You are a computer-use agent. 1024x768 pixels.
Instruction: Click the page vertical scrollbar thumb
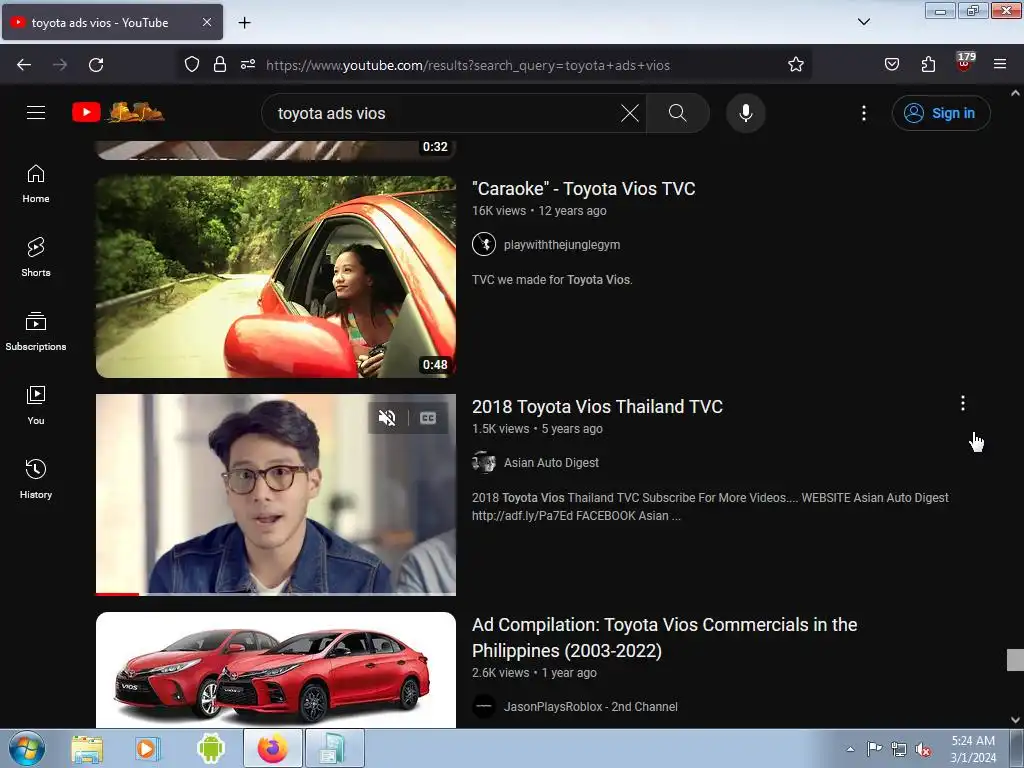(x=1015, y=660)
